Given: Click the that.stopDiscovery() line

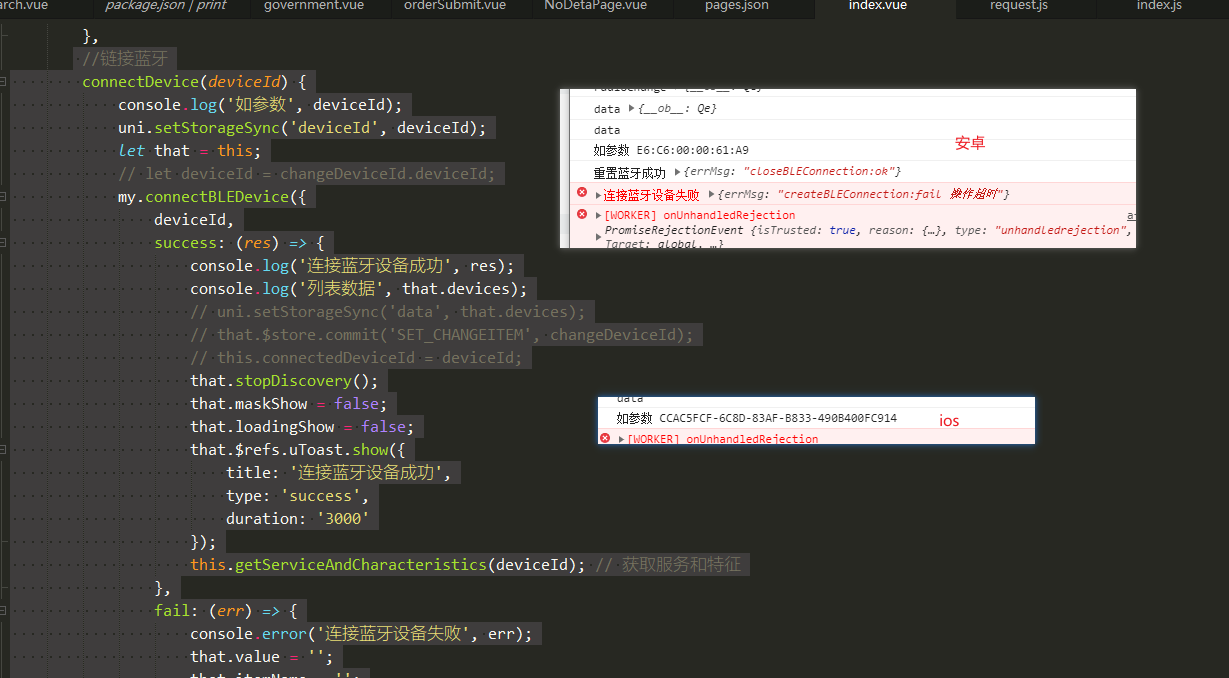Looking at the screenshot, I should (285, 381).
